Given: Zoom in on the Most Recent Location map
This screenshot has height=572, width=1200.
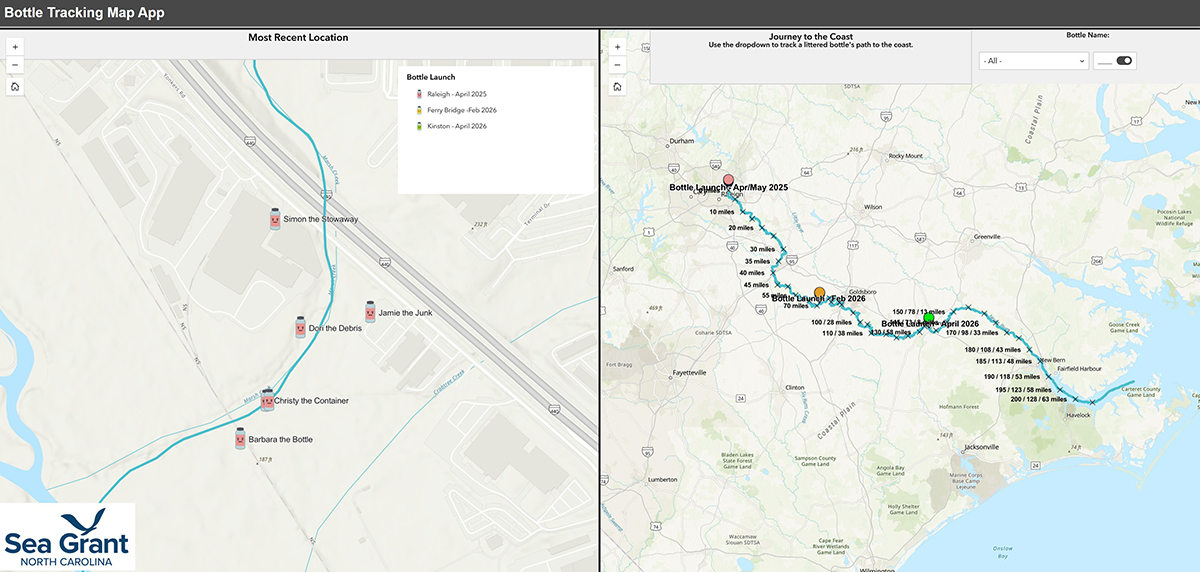Looking at the screenshot, I should 15,47.
